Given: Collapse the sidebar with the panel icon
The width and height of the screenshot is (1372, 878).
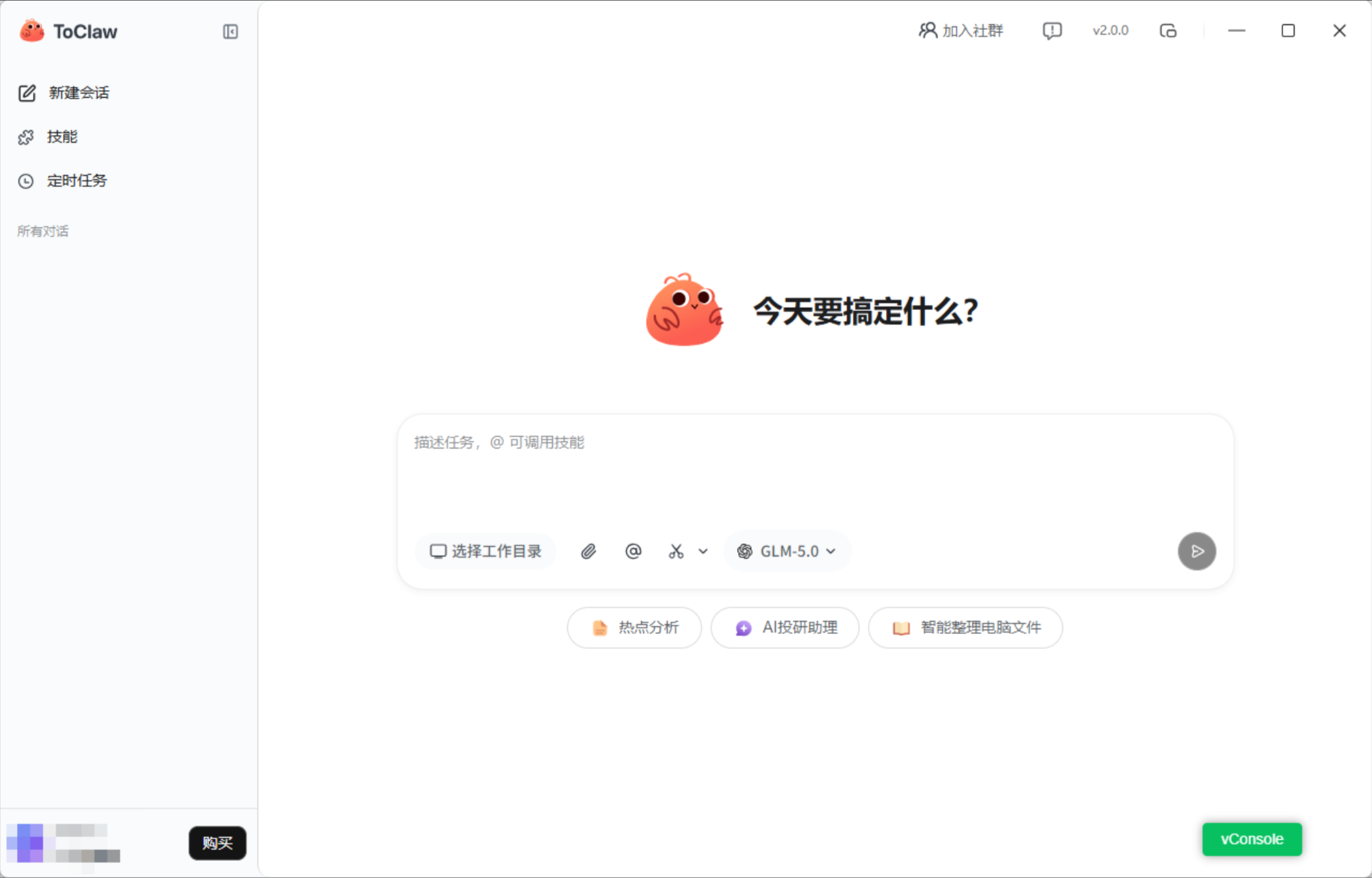Looking at the screenshot, I should pyautogui.click(x=230, y=32).
